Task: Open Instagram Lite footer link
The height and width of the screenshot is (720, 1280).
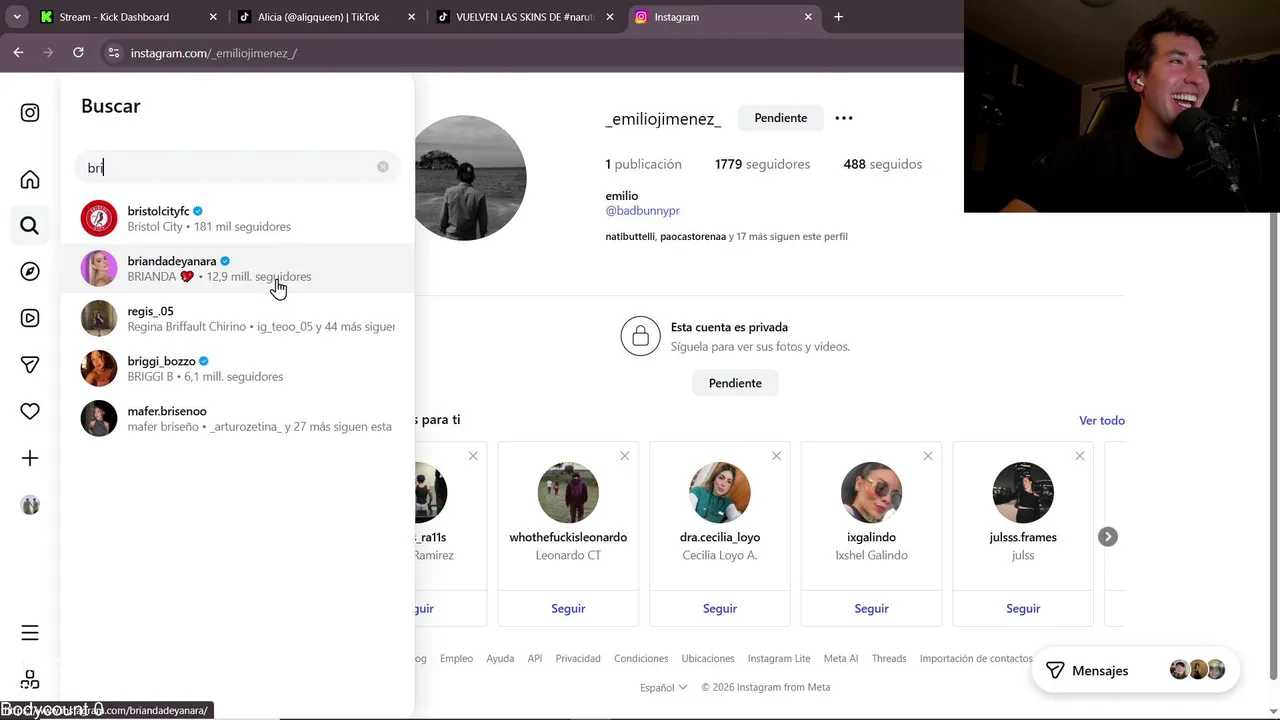Action: pos(779,659)
